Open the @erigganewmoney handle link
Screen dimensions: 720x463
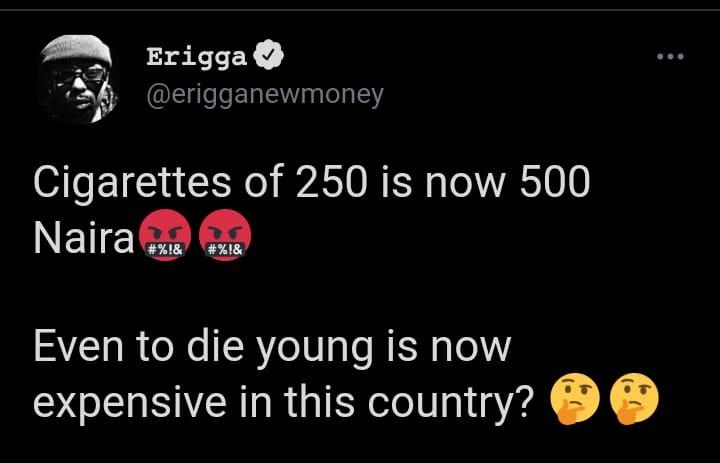[265, 96]
